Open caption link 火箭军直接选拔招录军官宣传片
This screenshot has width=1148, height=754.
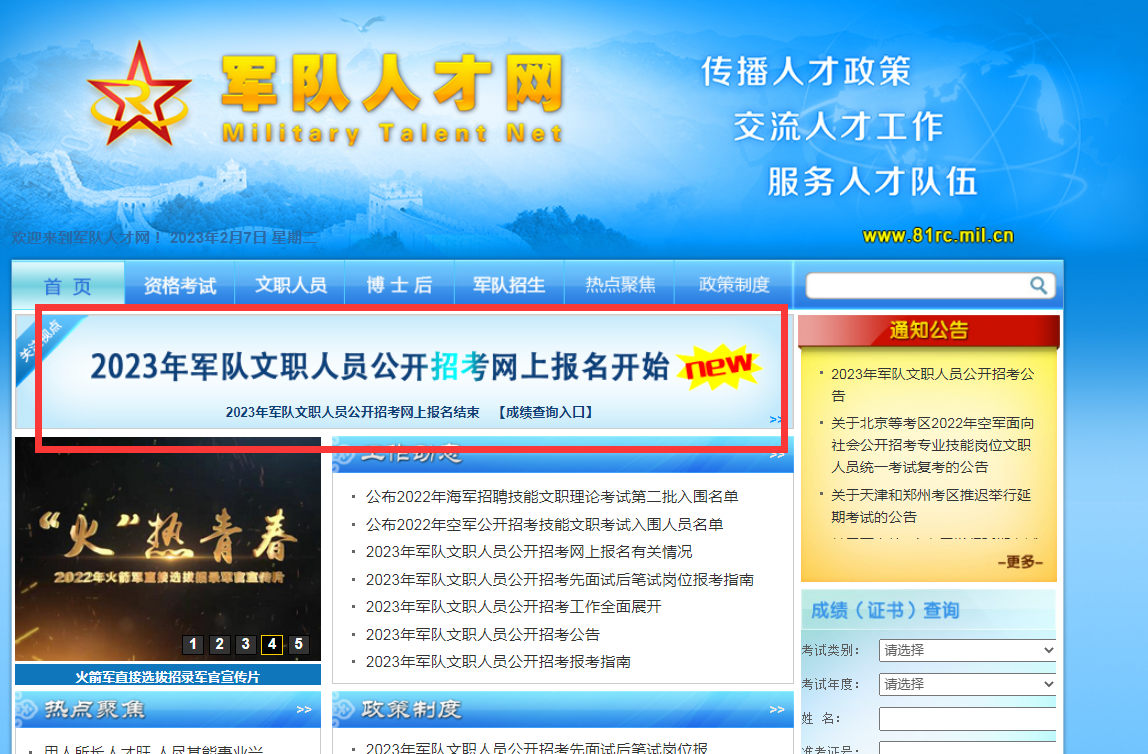[168, 677]
